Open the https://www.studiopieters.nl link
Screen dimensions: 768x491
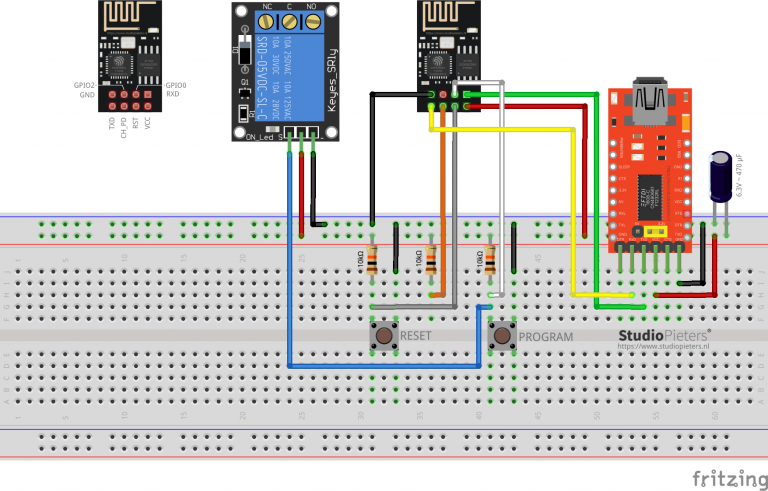[663, 346]
